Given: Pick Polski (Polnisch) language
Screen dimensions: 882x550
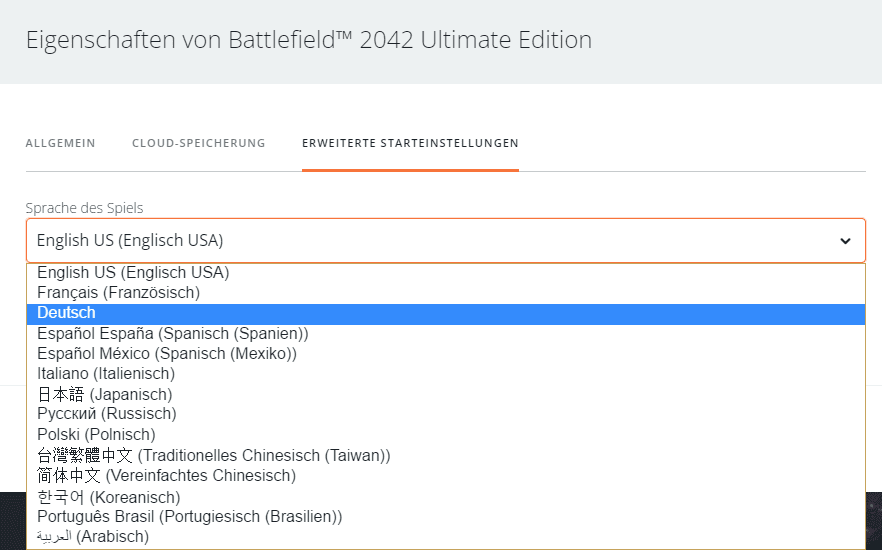Looking at the screenshot, I should click(x=446, y=435).
